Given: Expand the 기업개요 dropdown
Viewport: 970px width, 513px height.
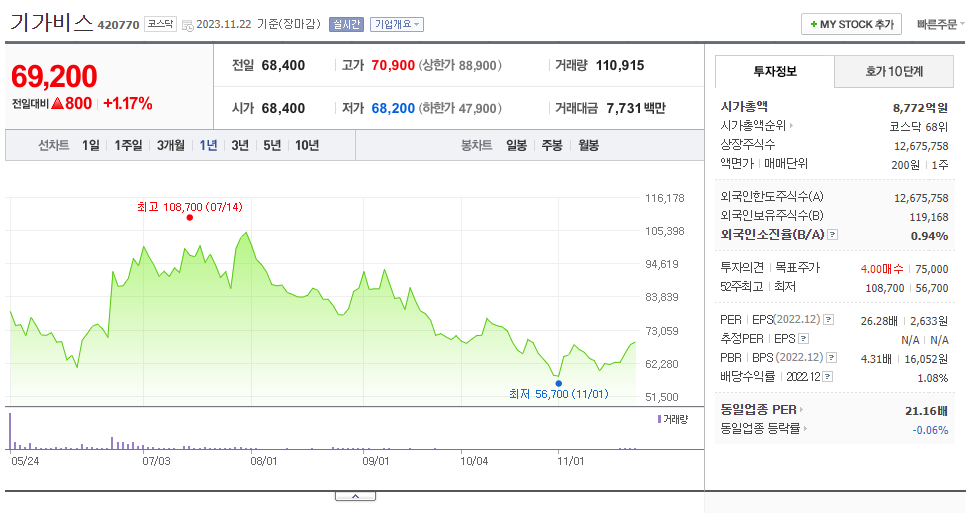Looking at the screenshot, I should click(x=397, y=24).
